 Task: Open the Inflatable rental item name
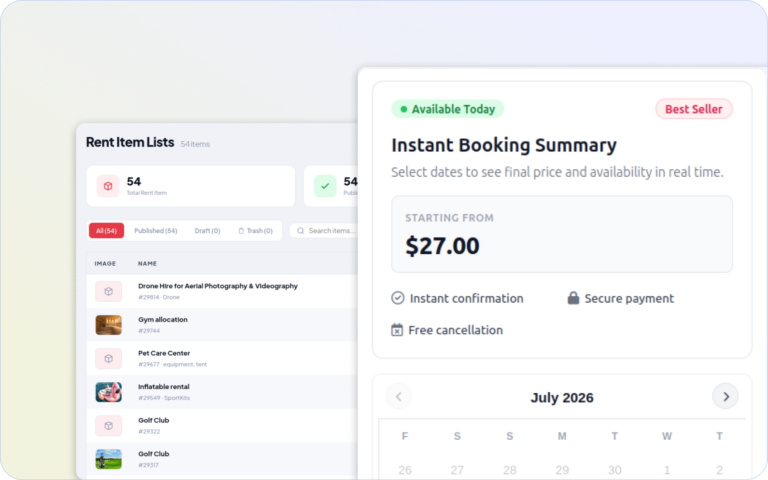[x=164, y=386]
